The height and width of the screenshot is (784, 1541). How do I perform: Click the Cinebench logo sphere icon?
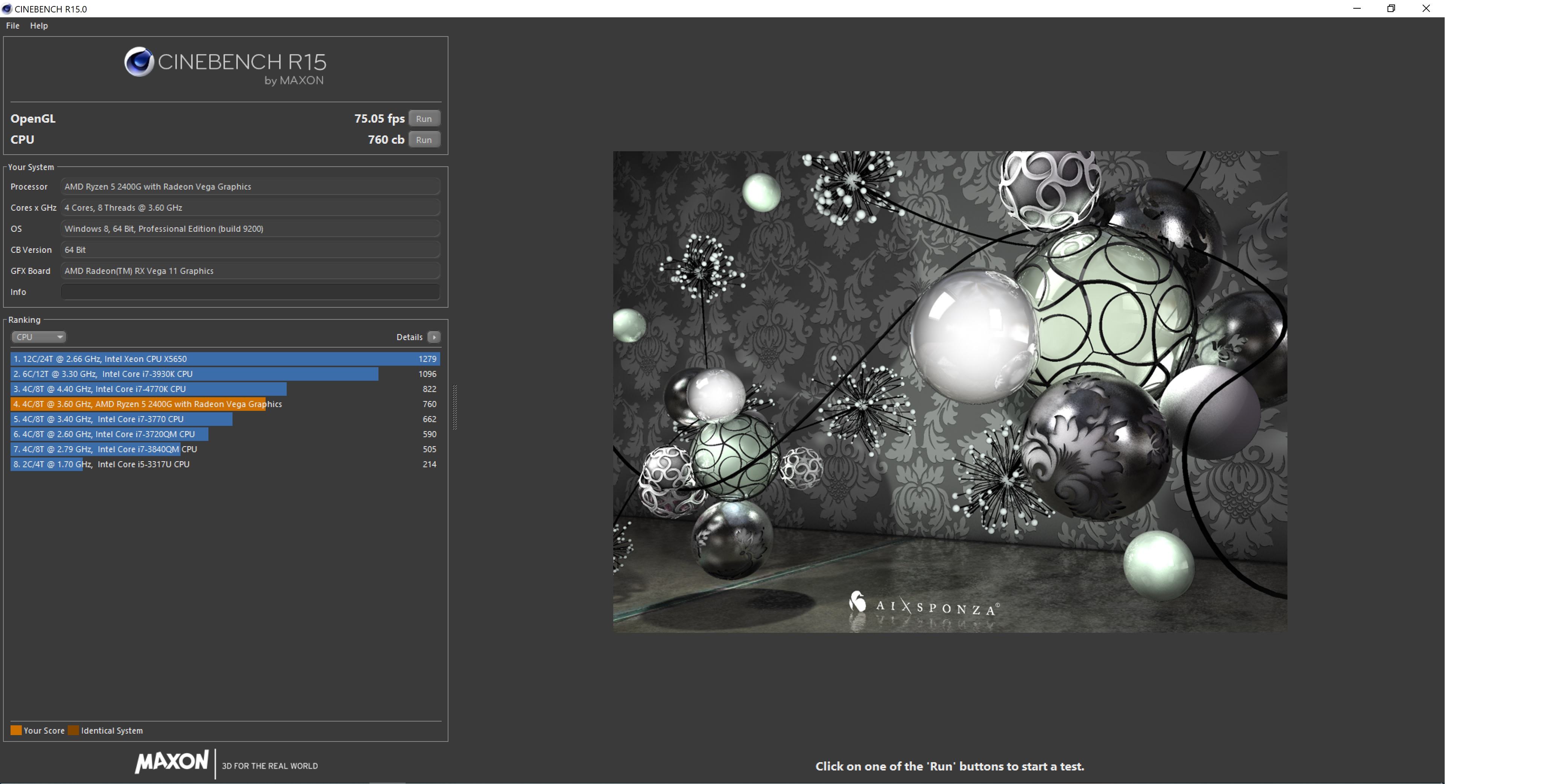[x=139, y=62]
